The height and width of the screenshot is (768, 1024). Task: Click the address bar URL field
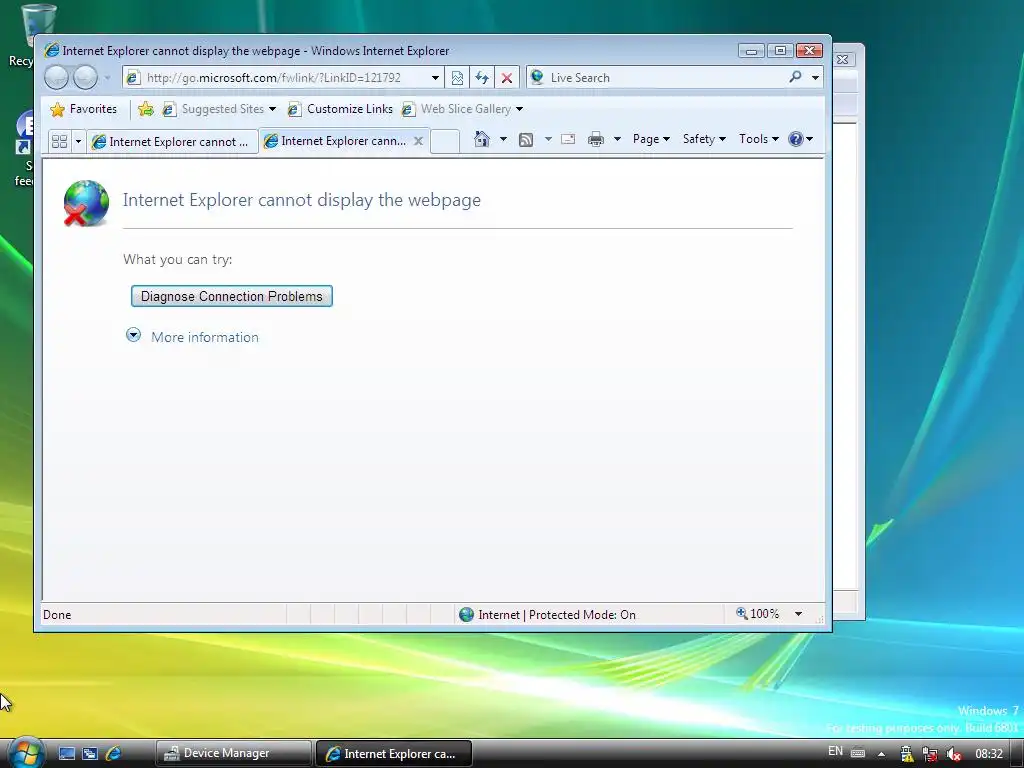tap(283, 78)
